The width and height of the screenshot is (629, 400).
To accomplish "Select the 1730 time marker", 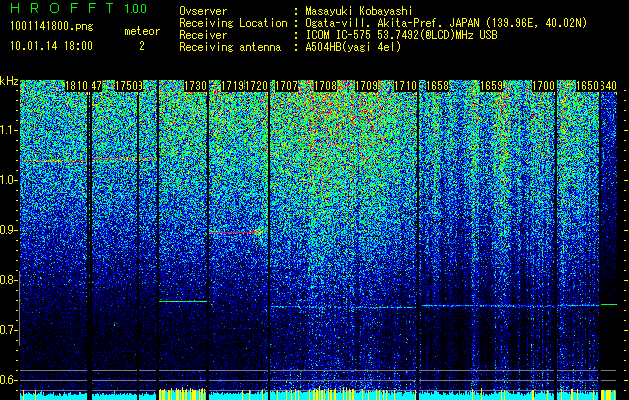I will point(195,86).
